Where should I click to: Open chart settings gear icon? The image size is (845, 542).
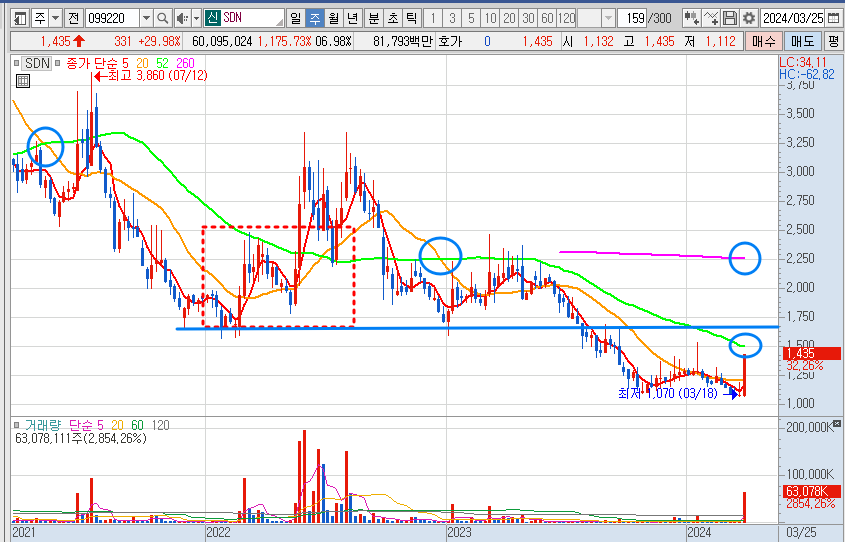pyautogui.click(x=749, y=18)
